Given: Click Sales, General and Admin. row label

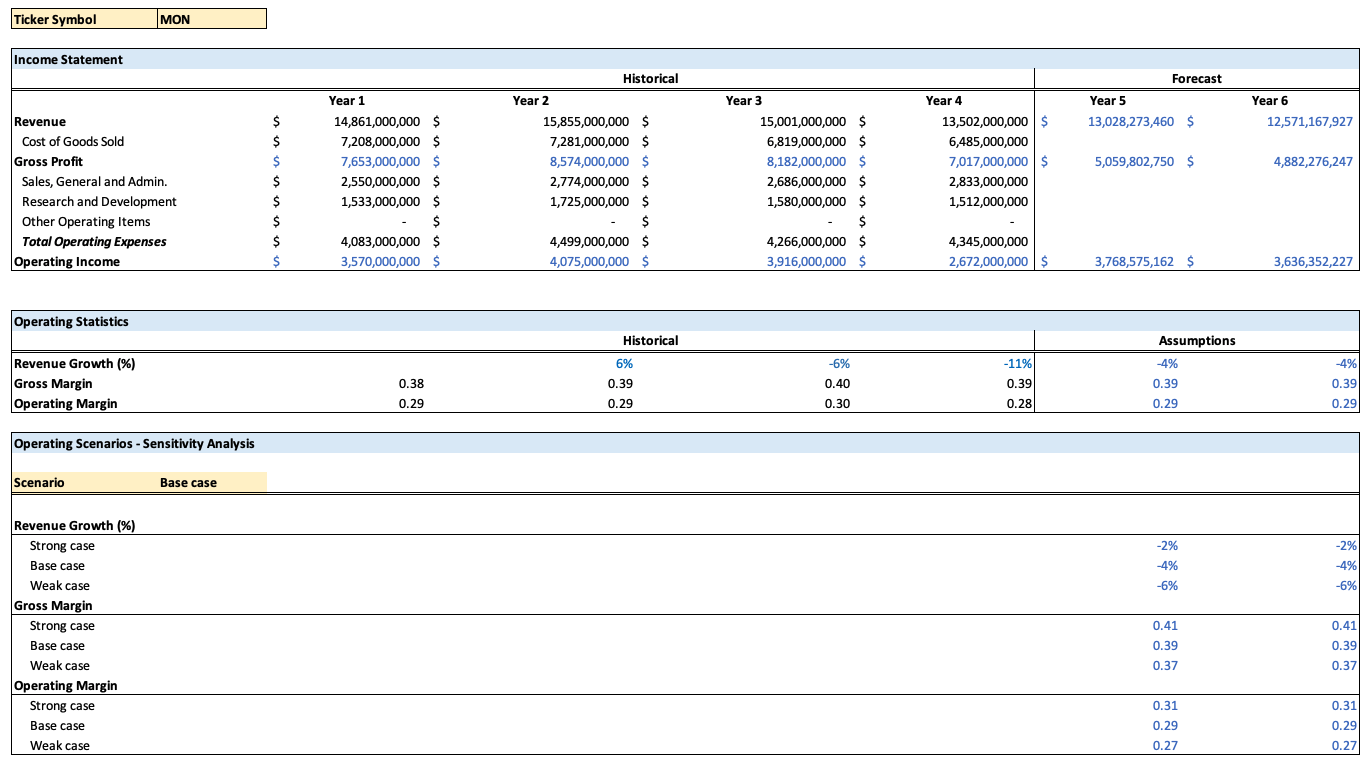Looking at the screenshot, I should coord(95,181).
